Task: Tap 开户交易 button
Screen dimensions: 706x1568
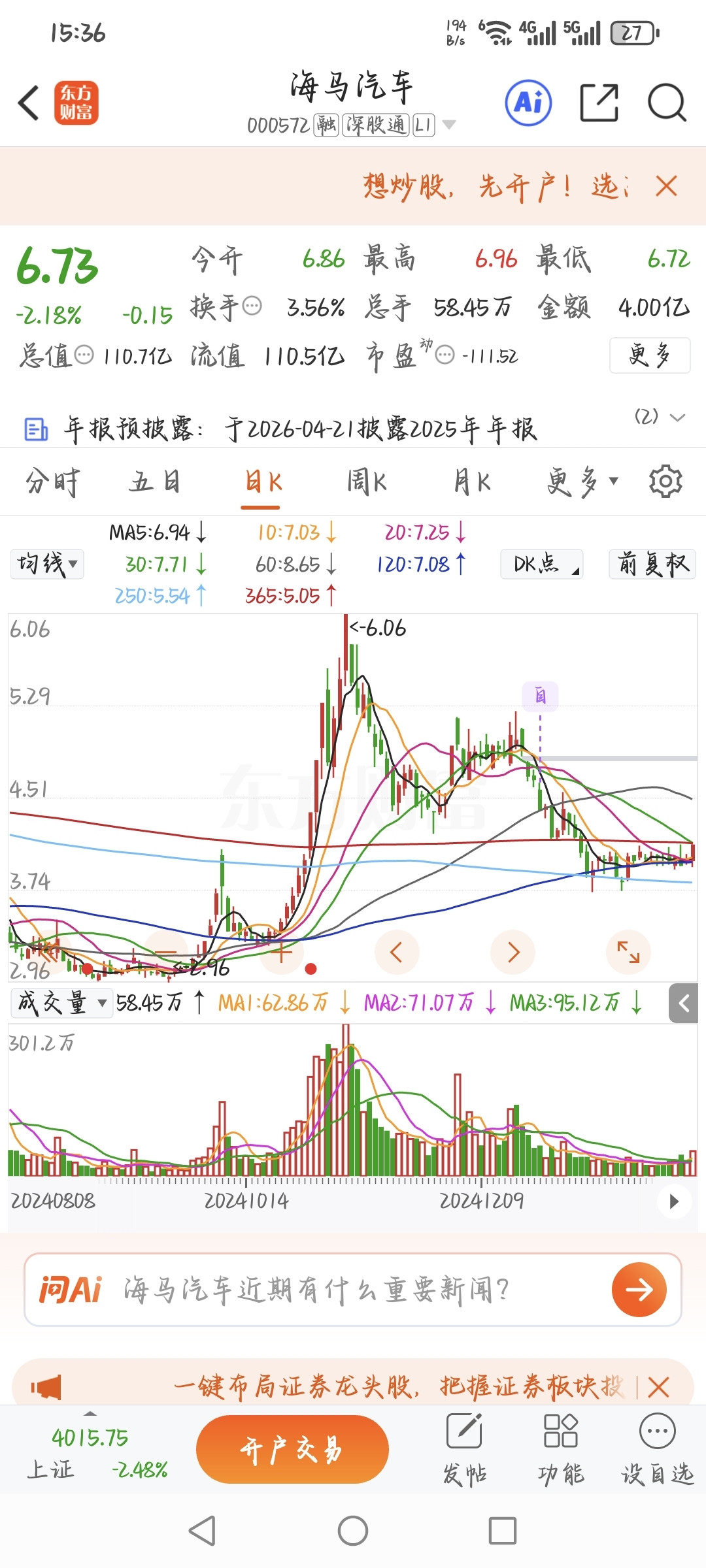Action: [x=292, y=1449]
